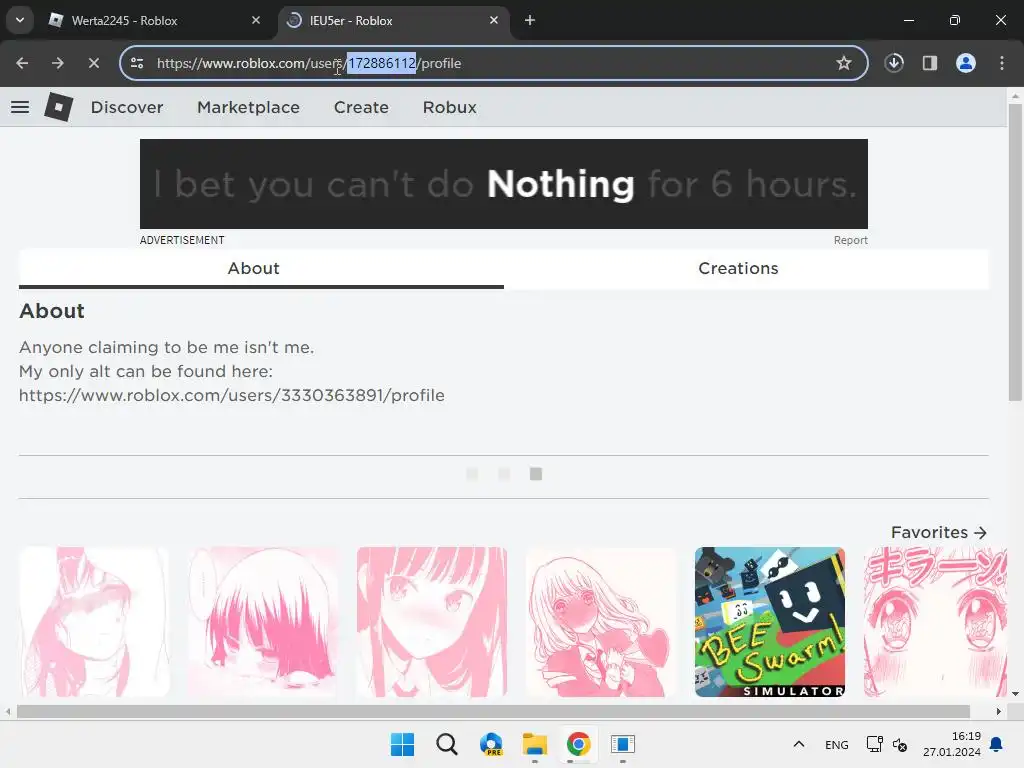Viewport: 1024px width, 768px height.
Task: Switch to the Werta2245 - Roblox tab
Action: coord(155,20)
